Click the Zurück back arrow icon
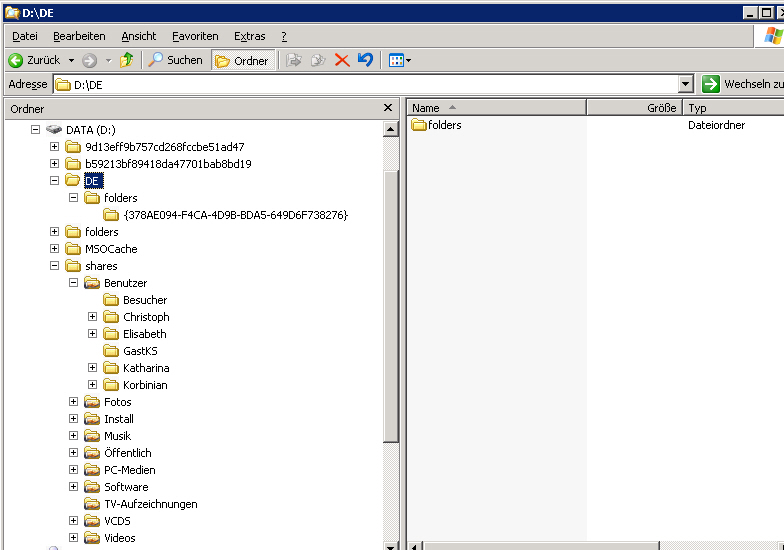The width and height of the screenshot is (784, 550). click(16, 60)
